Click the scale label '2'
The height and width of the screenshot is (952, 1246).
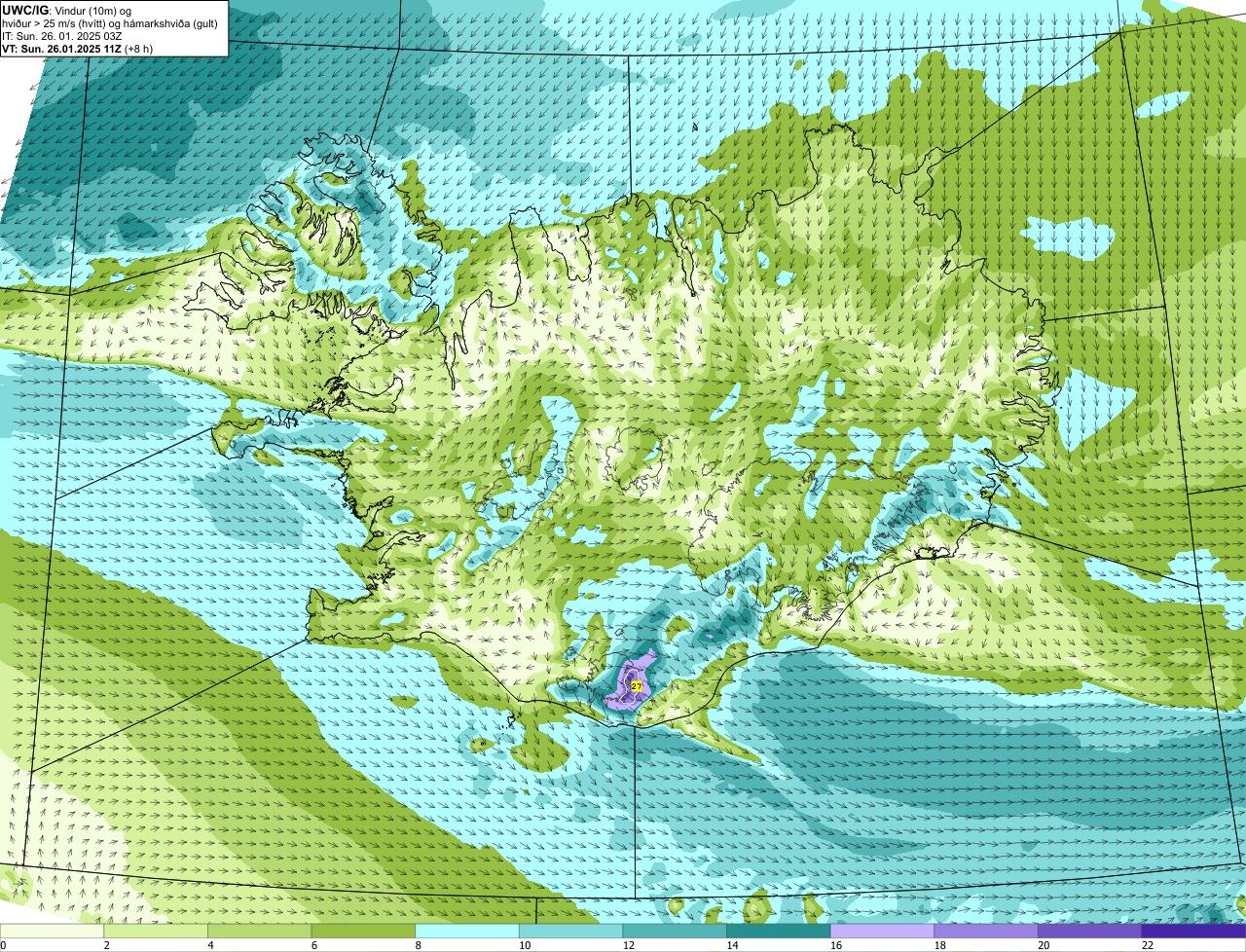[x=106, y=945]
